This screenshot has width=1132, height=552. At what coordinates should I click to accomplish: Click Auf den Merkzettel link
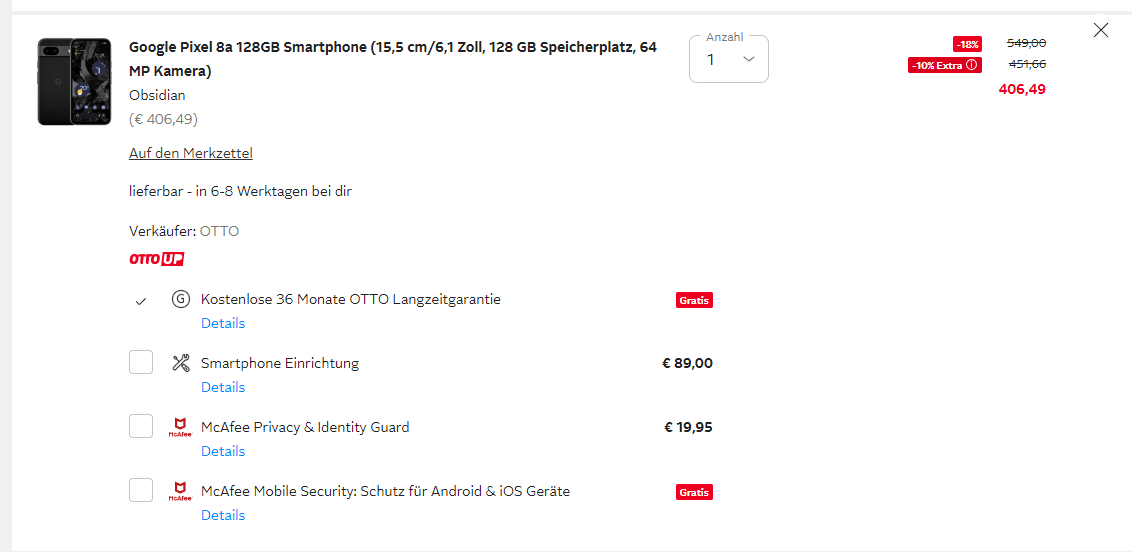click(x=191, y=153)
